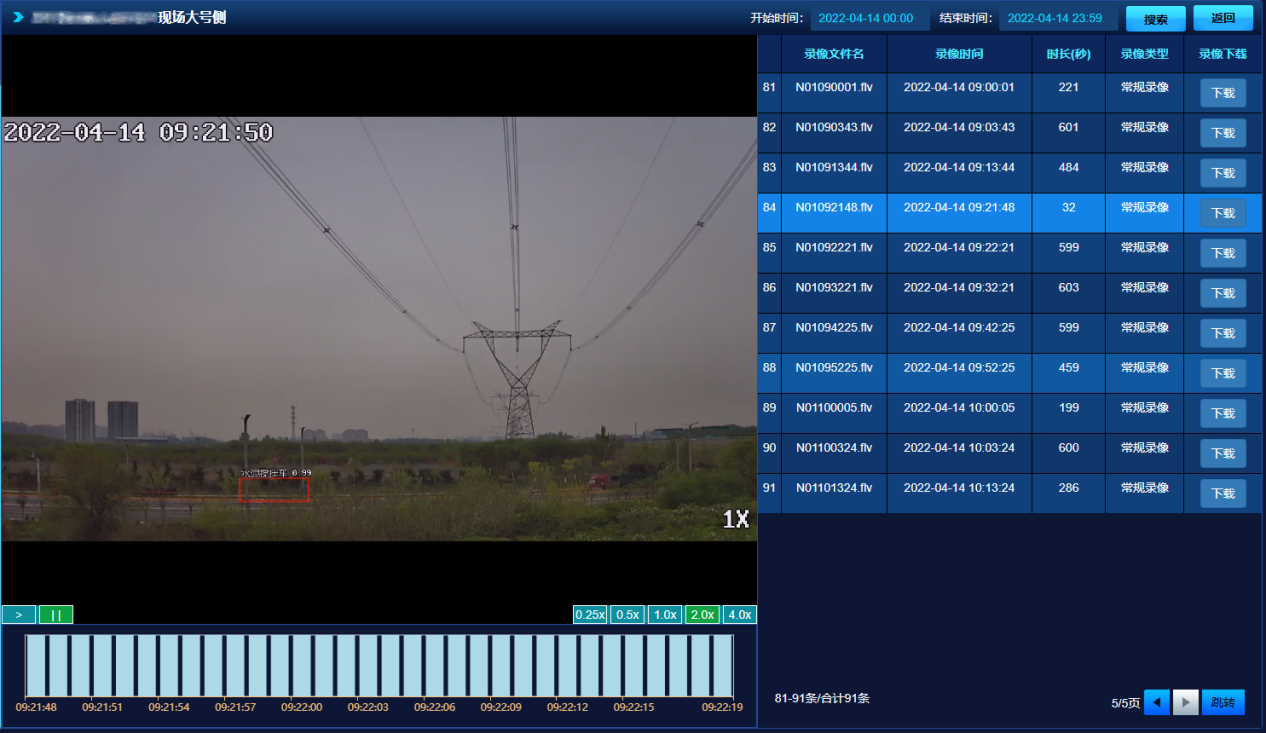Click the play arrow button
The height and width of the screenshot is (733, 1266).
[x=19, y=615]
